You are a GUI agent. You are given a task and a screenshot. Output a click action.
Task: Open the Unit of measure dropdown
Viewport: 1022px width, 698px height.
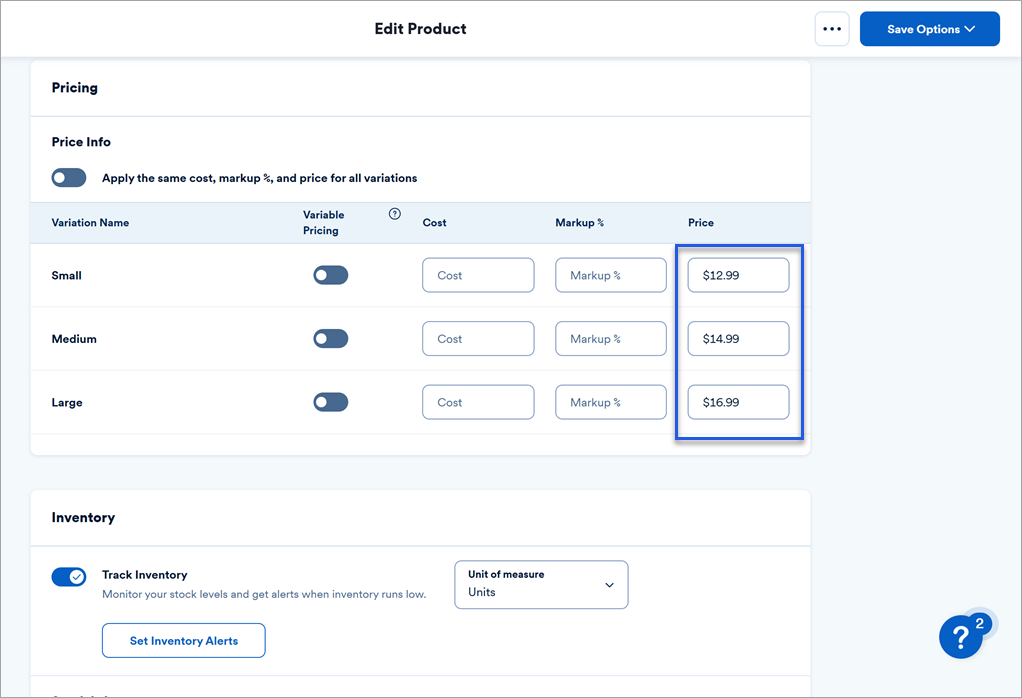541,585
